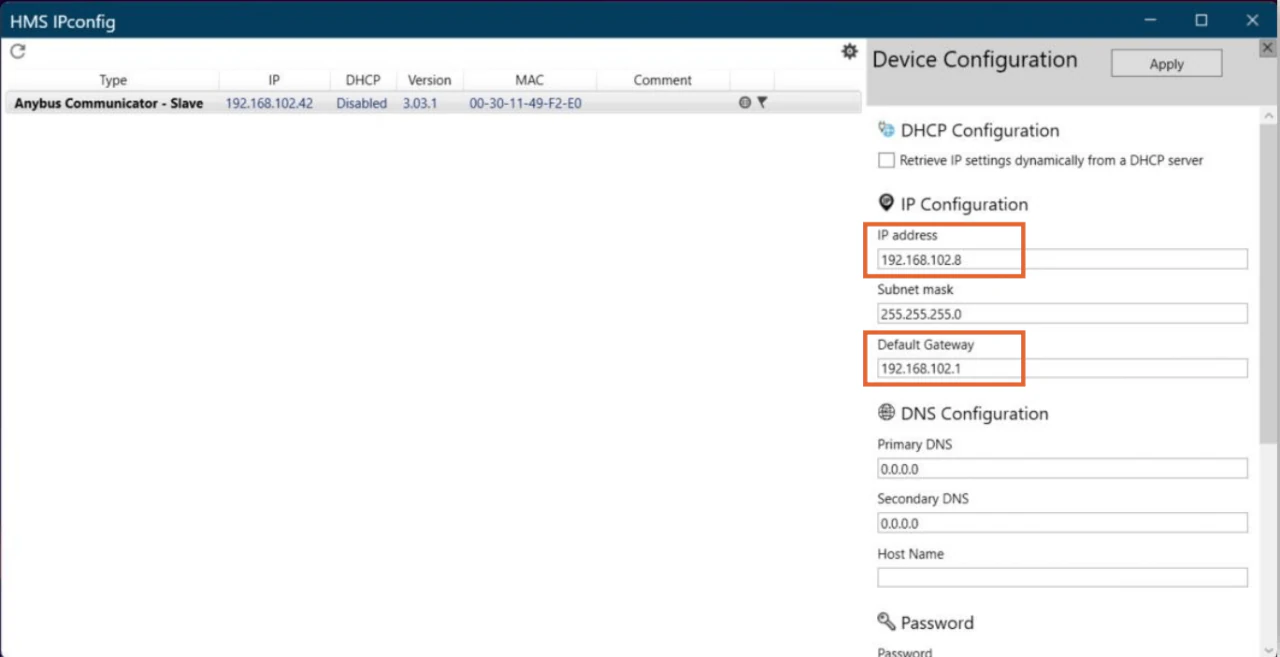This screenshot has height=657, width=1280.
Task: Close the Device Configuration panel
Action: pyautogui.click(x=1267, y=48)
